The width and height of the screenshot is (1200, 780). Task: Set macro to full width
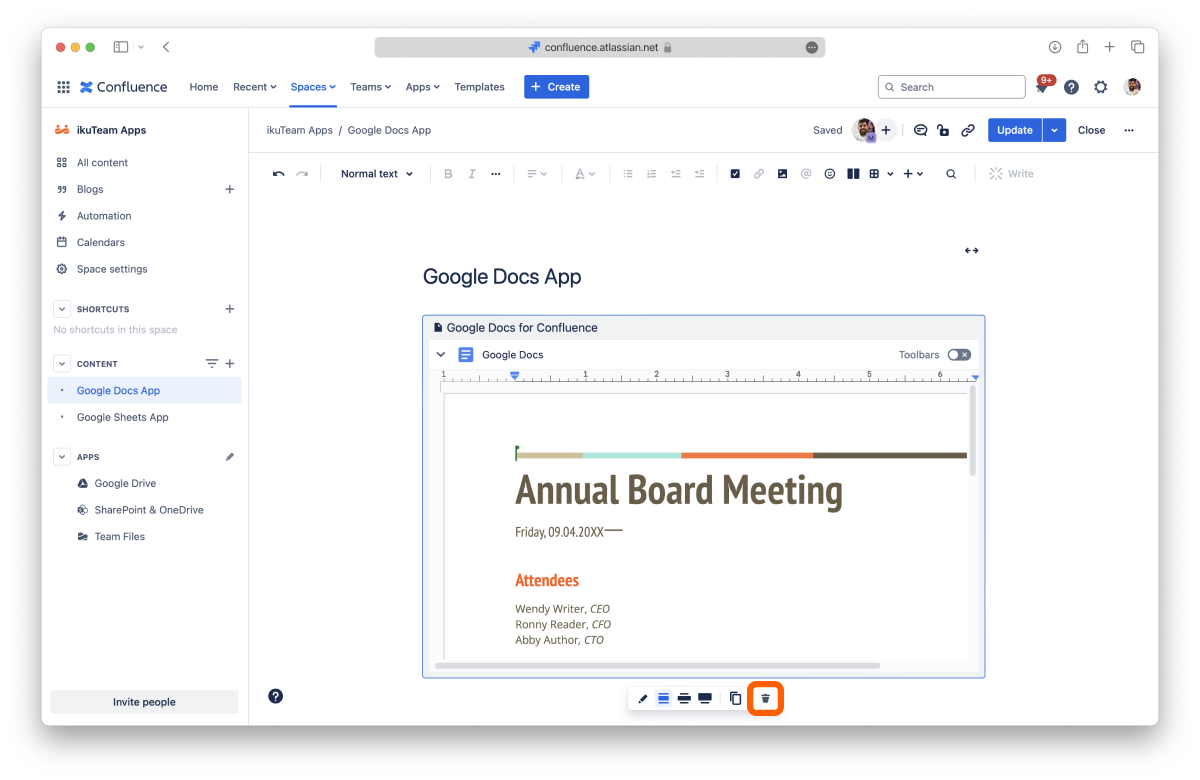[705, 698]
